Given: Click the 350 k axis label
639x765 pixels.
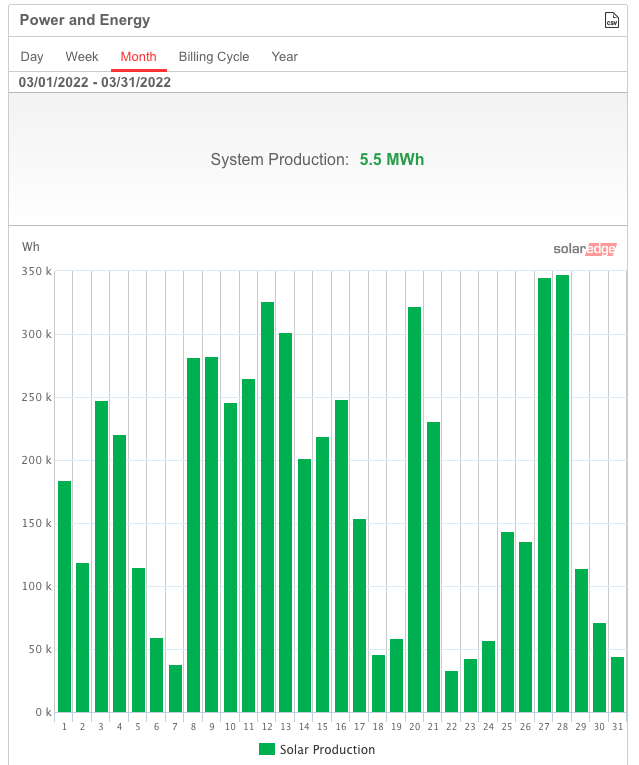Looking at the screenshot, I should pyautogui.click(x=36, y=271).
